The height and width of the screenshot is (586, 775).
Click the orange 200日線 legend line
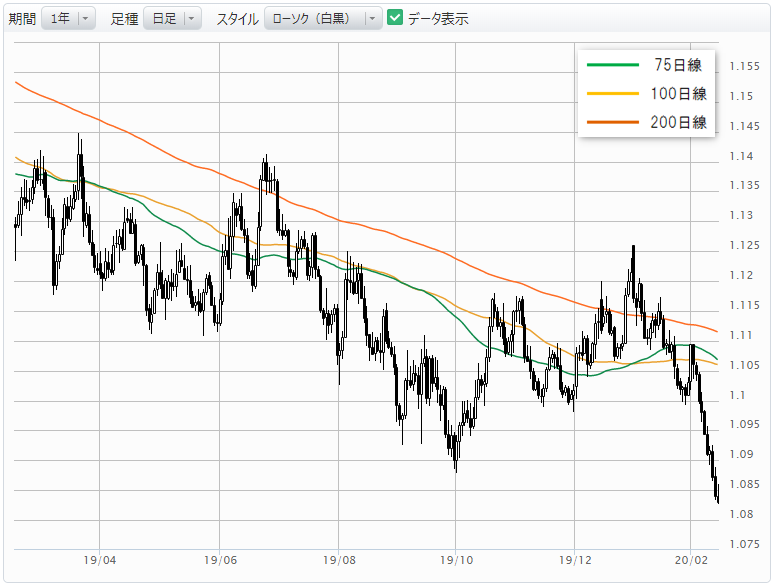pyautogui.click(x=612, y=122)
